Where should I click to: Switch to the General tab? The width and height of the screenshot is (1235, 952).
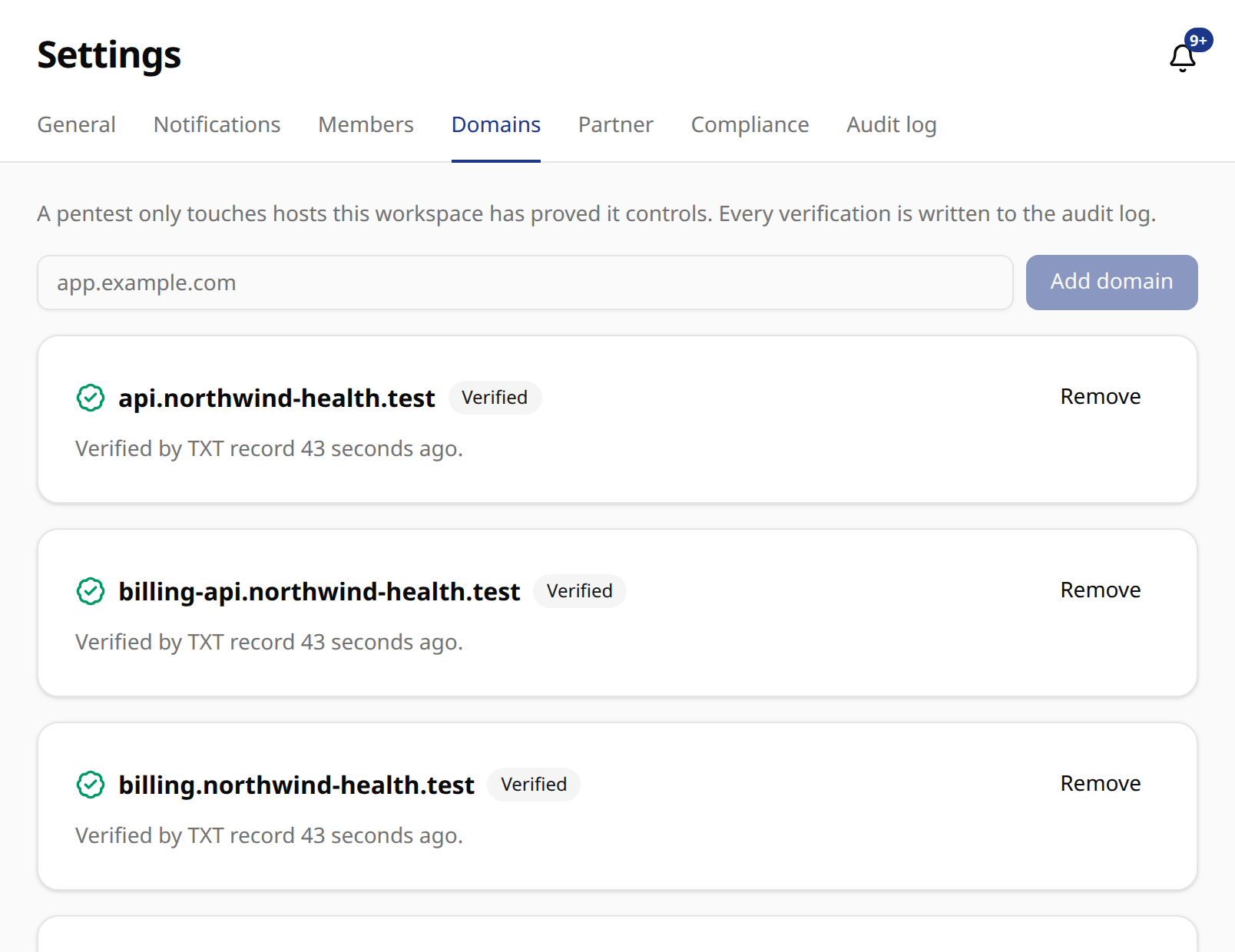76,124
